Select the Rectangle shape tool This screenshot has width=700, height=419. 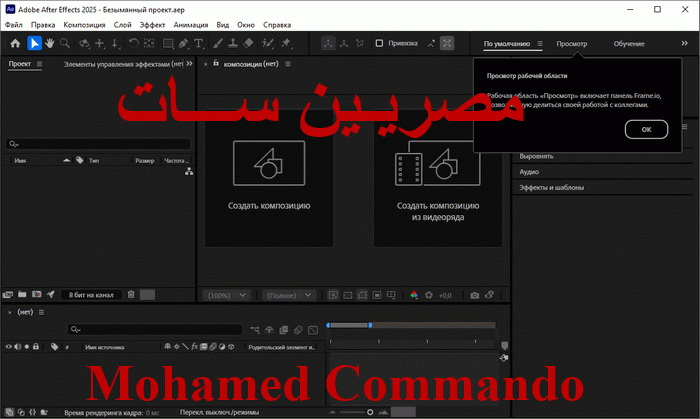pyautogui.click(x=168, y=43)
